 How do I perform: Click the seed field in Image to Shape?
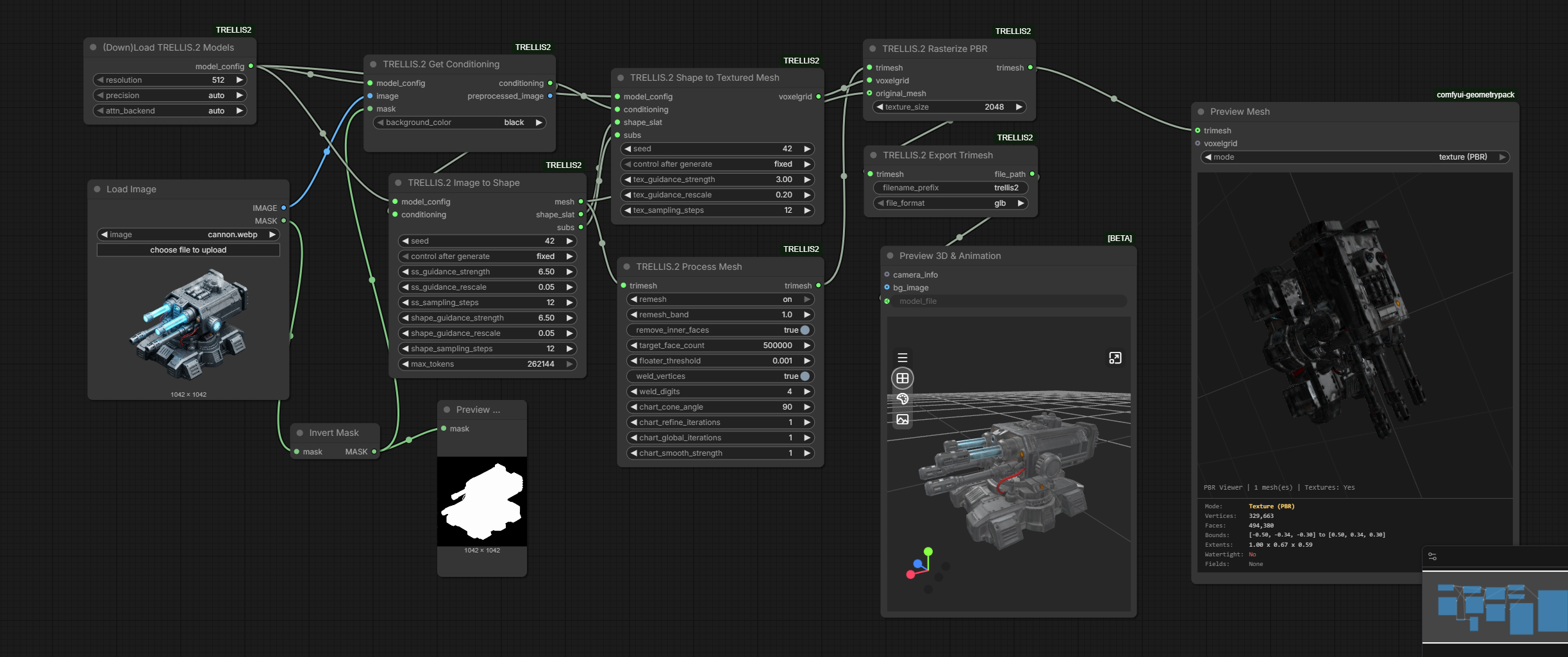pyautogui.click(x=487, y=241)
